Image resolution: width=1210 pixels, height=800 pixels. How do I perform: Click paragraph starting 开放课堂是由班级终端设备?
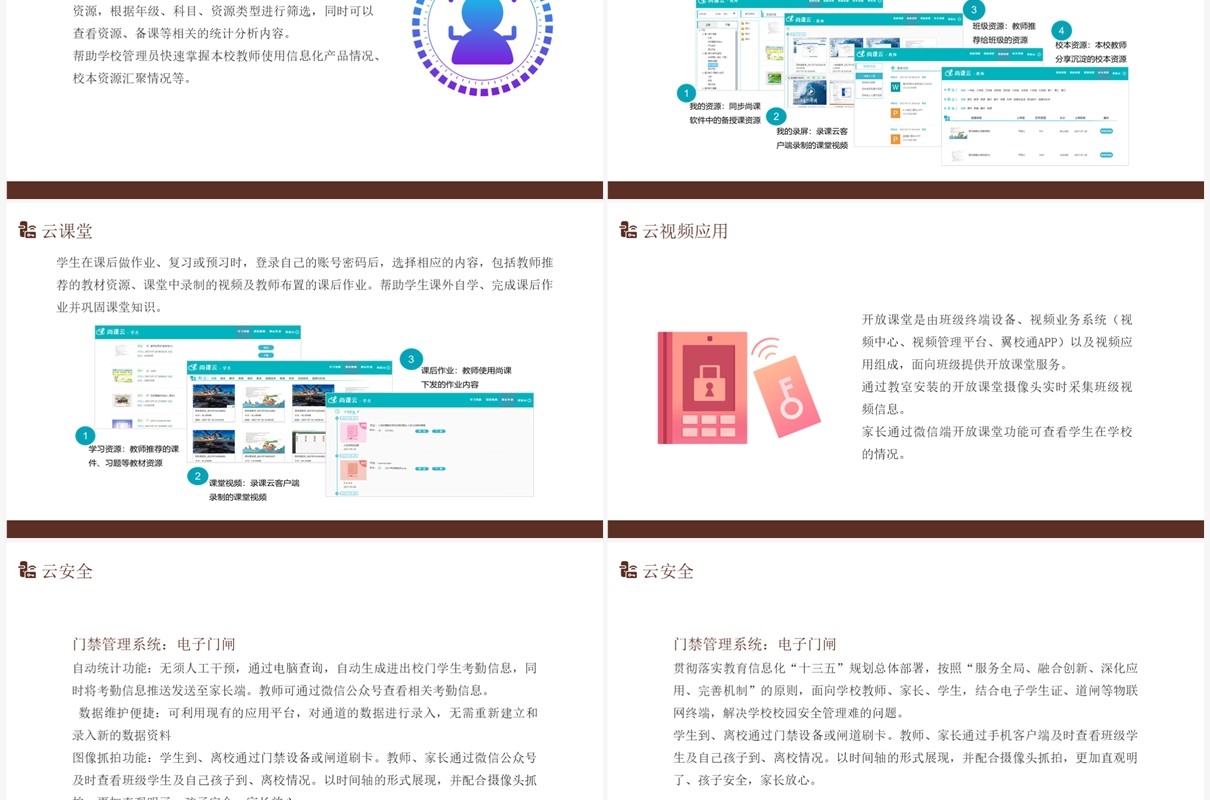(x=997, y=342)
